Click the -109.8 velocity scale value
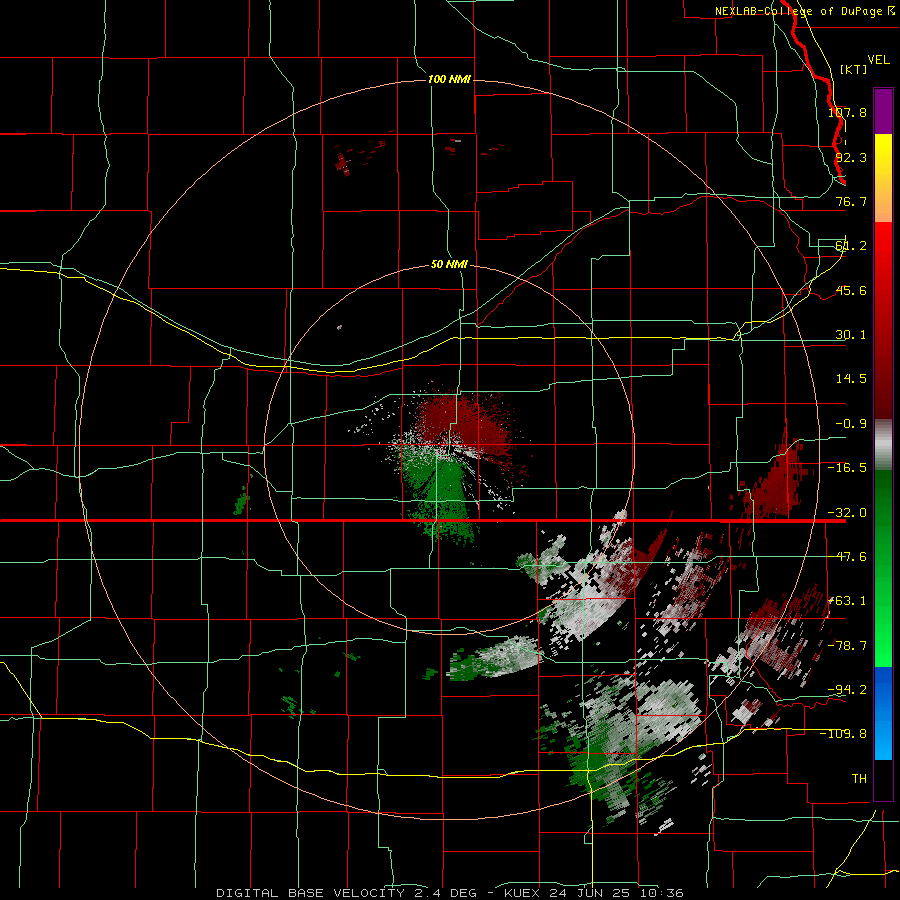 (x=844, y=734)
